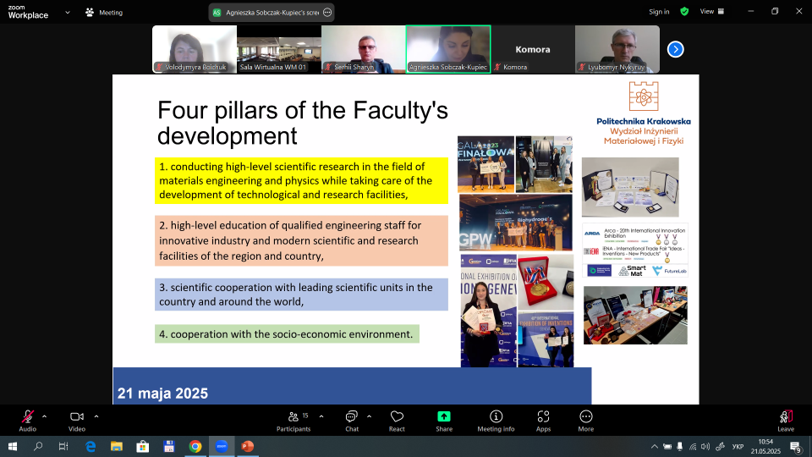
Task: Expand audio options caret next to Audio
Action: 45,415
